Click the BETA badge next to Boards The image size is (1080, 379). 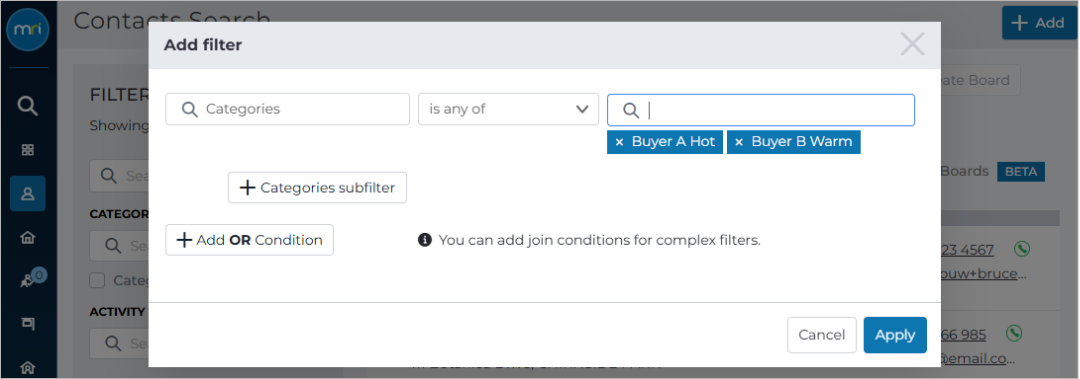pos(1021,172)
